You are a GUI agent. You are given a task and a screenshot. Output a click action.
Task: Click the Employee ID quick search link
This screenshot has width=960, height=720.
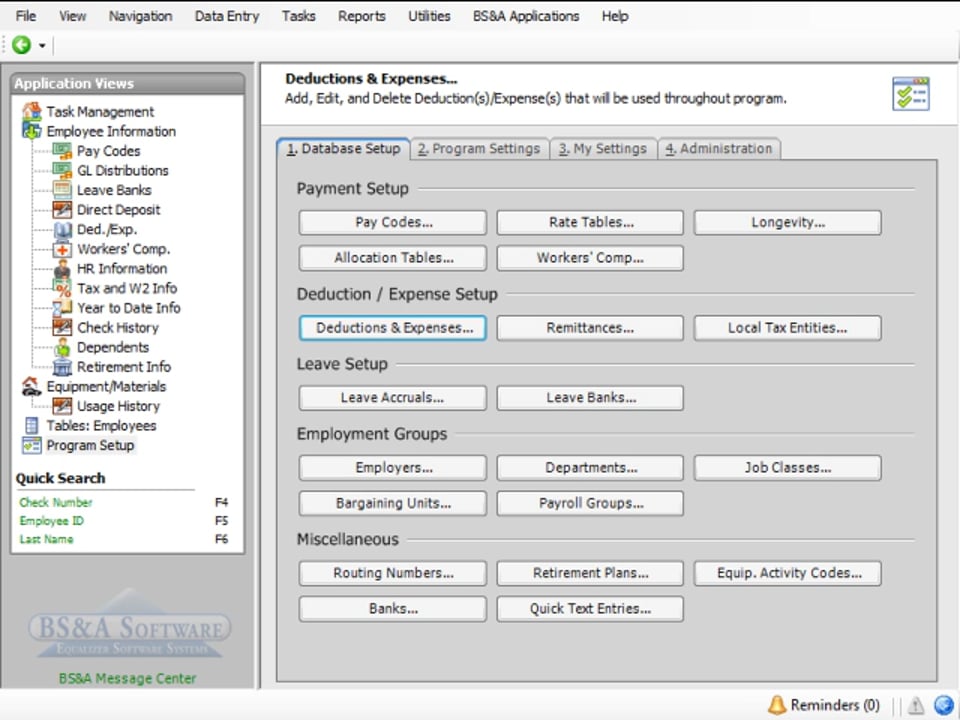51,520
